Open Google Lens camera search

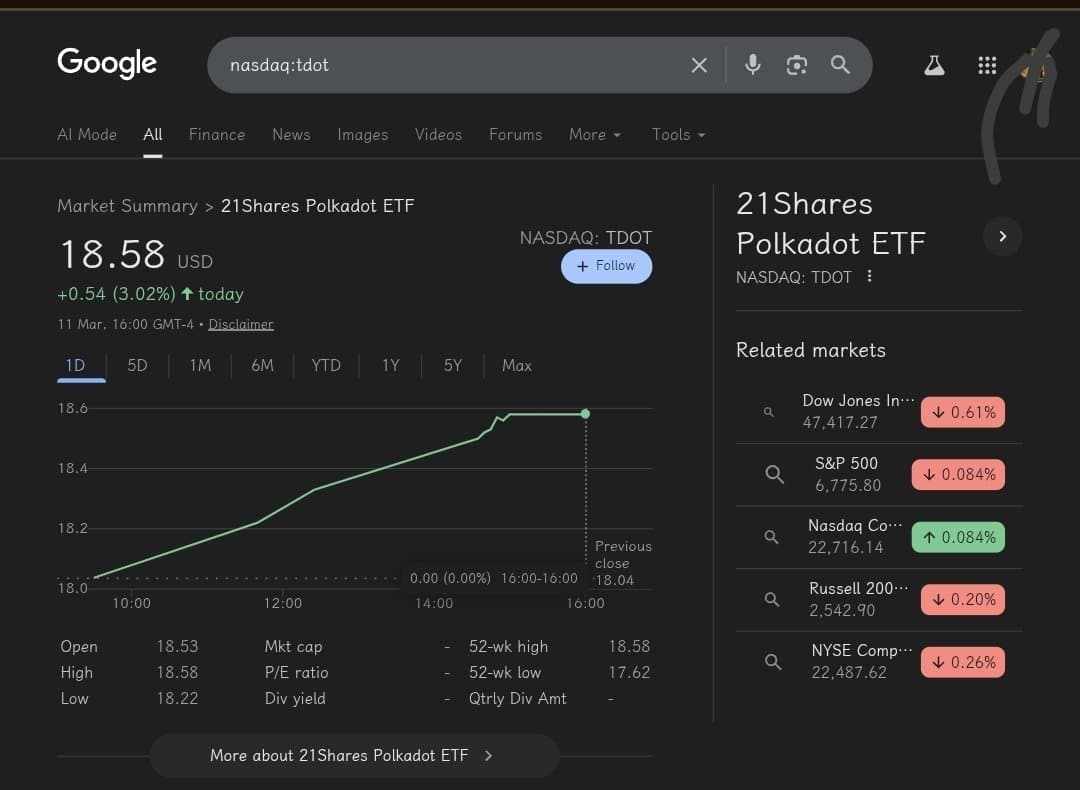pos(796,64)
